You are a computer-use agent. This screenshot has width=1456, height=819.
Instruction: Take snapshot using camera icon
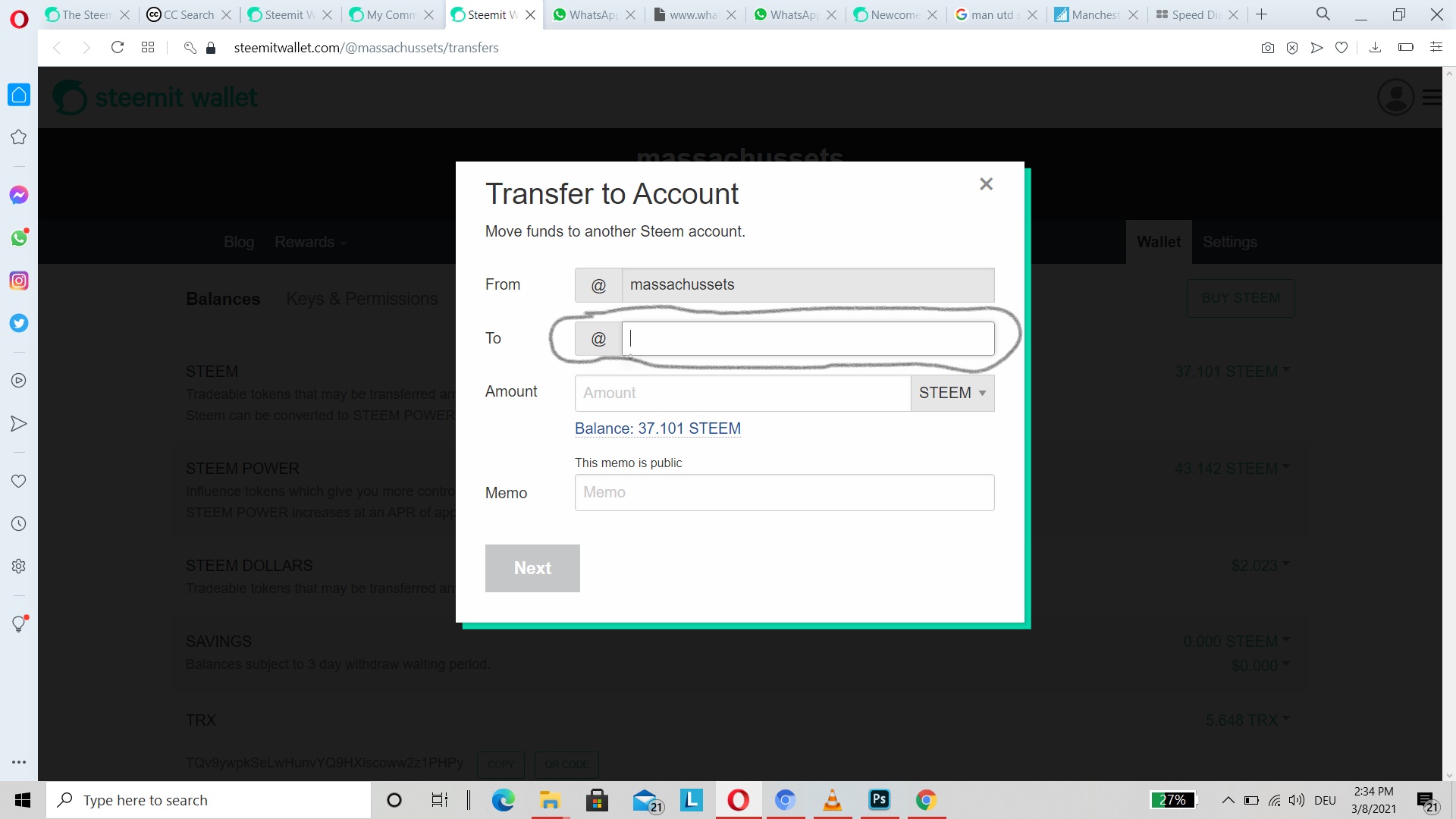click(1267, 48)
